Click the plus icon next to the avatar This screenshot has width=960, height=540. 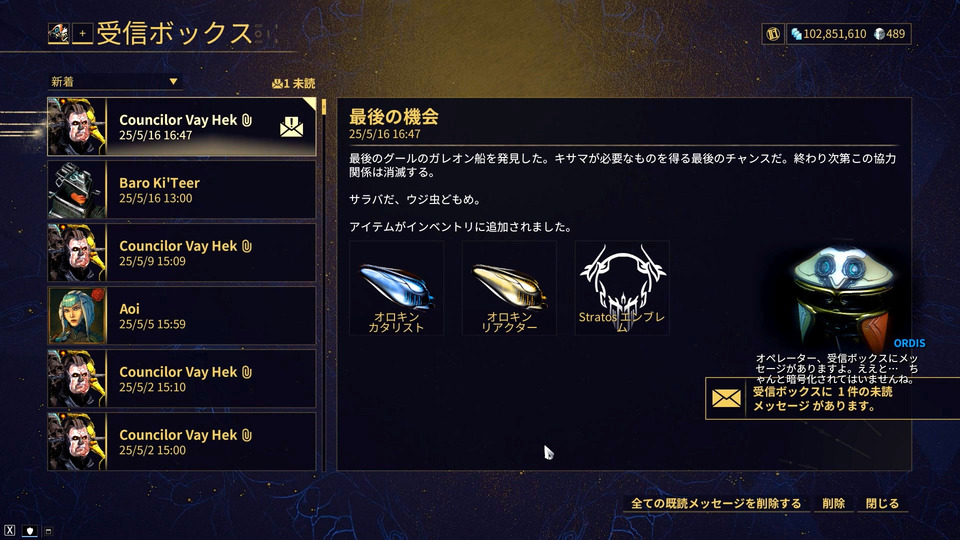(x=83, y=34)
